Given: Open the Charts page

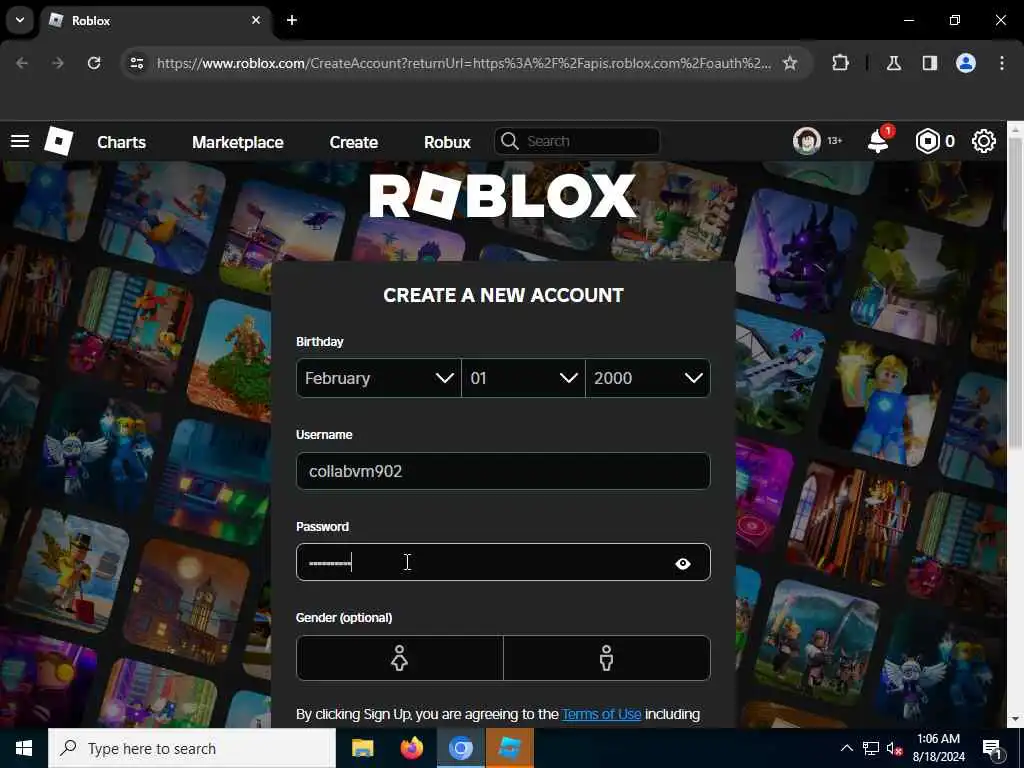Looking at the screenshot, I should tap(121, 142).
